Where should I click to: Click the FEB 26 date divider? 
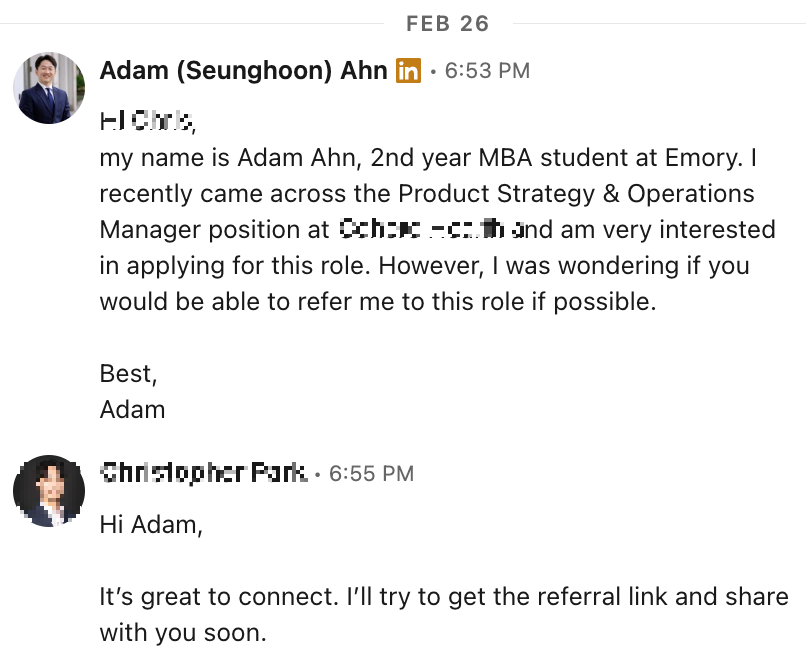click(447, 23)
